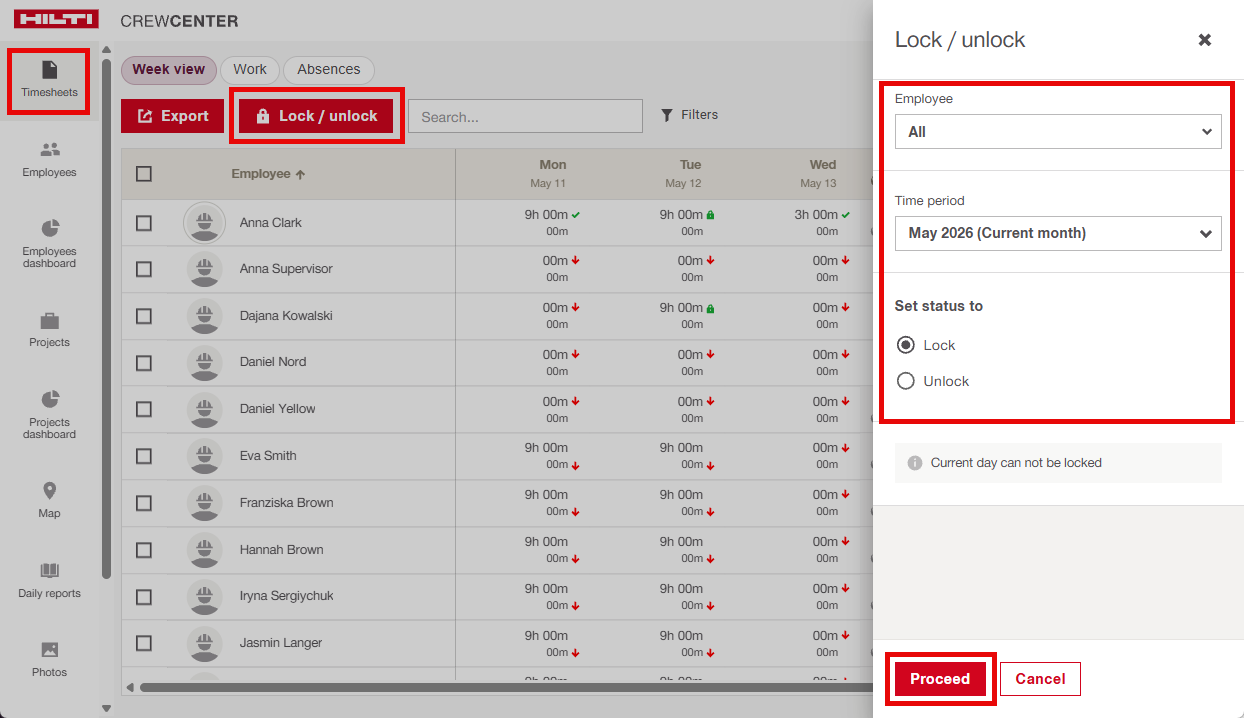Viewport: 1244px width, 718px height.
Task: Click the Export button
Action: (x=173, y=116)
